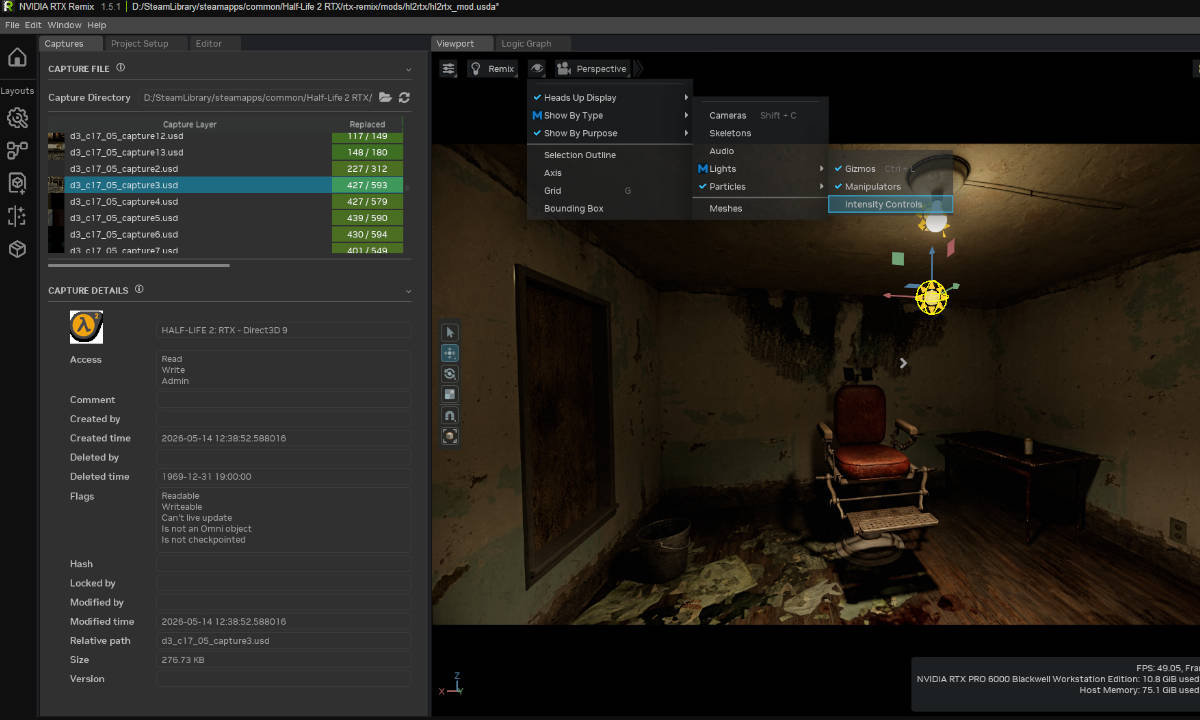Open the asset ingestion layout icon
The width and height of the screenshot is (1200, 720).
[x=17, y=183]
